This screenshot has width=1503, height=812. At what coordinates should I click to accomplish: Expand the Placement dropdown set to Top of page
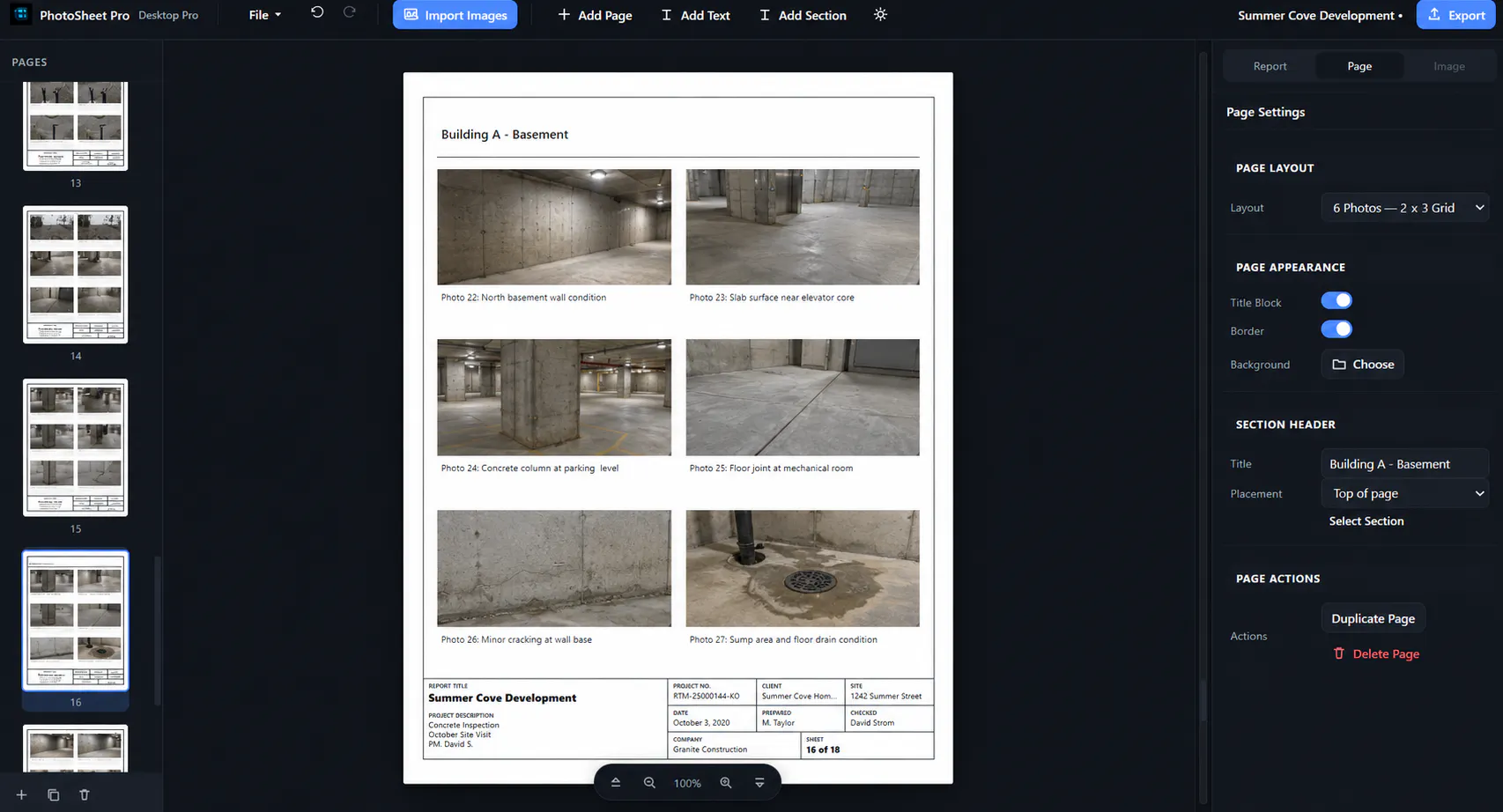click(1405, 493)
